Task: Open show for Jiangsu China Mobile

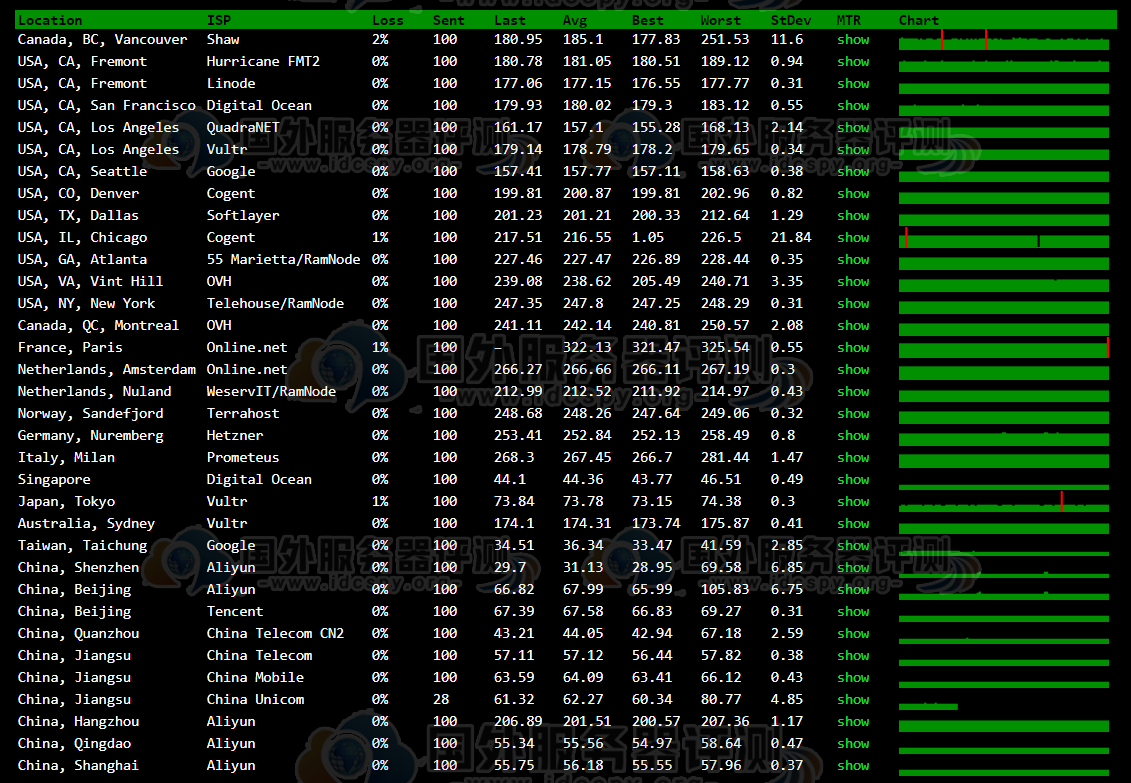Action: [853, 678]
